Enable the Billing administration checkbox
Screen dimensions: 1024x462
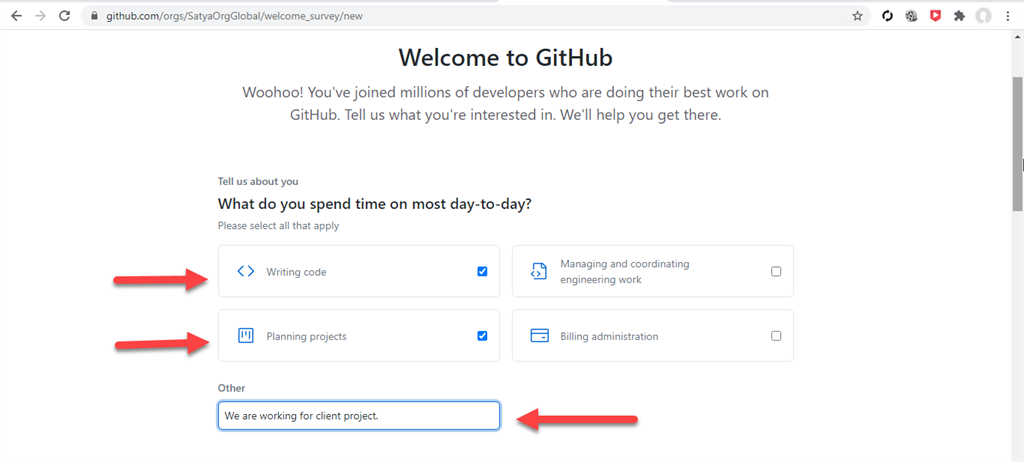776,336
